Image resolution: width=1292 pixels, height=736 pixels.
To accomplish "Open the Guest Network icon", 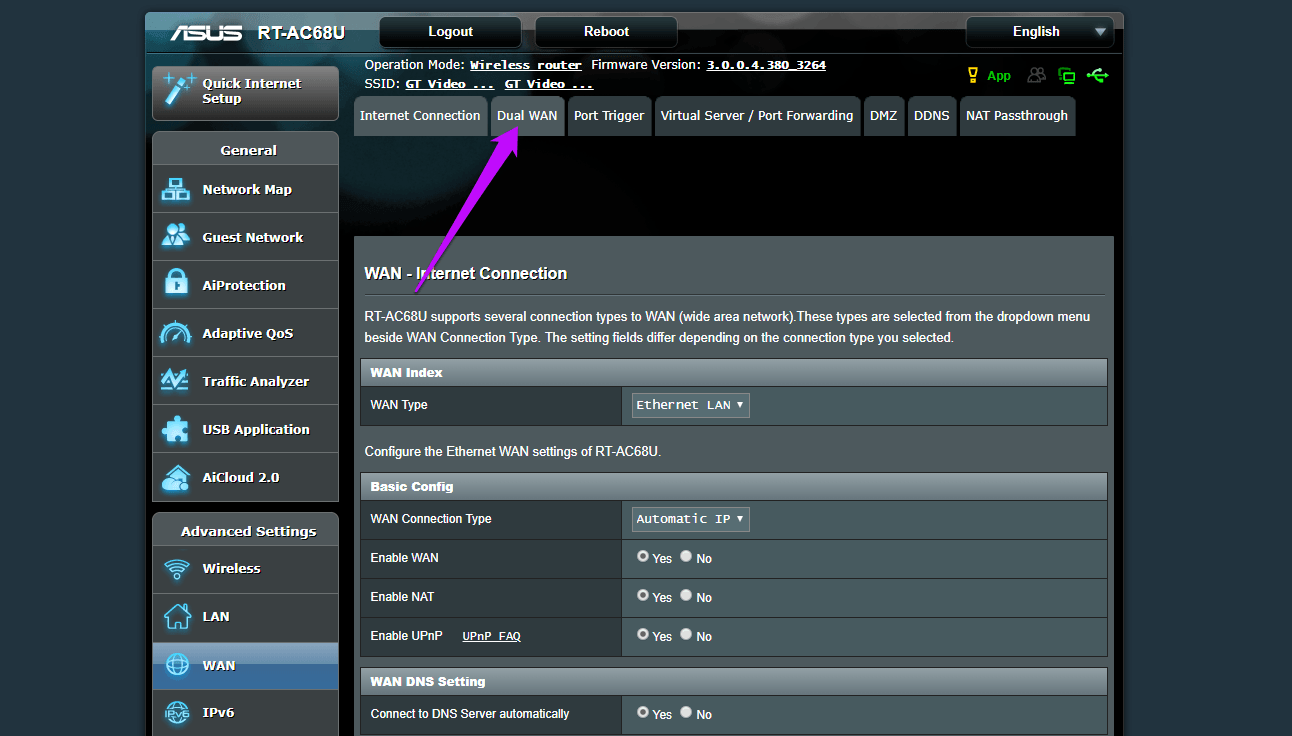I will [176, 237].
